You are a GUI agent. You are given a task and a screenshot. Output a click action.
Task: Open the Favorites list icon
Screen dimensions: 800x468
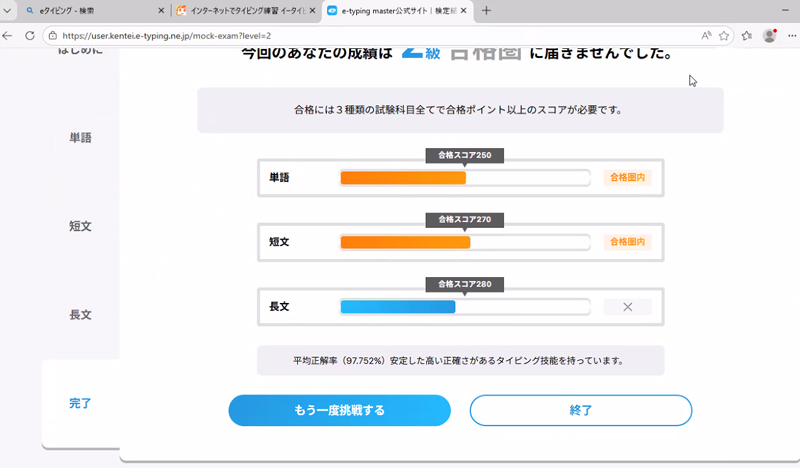point(747,34)
